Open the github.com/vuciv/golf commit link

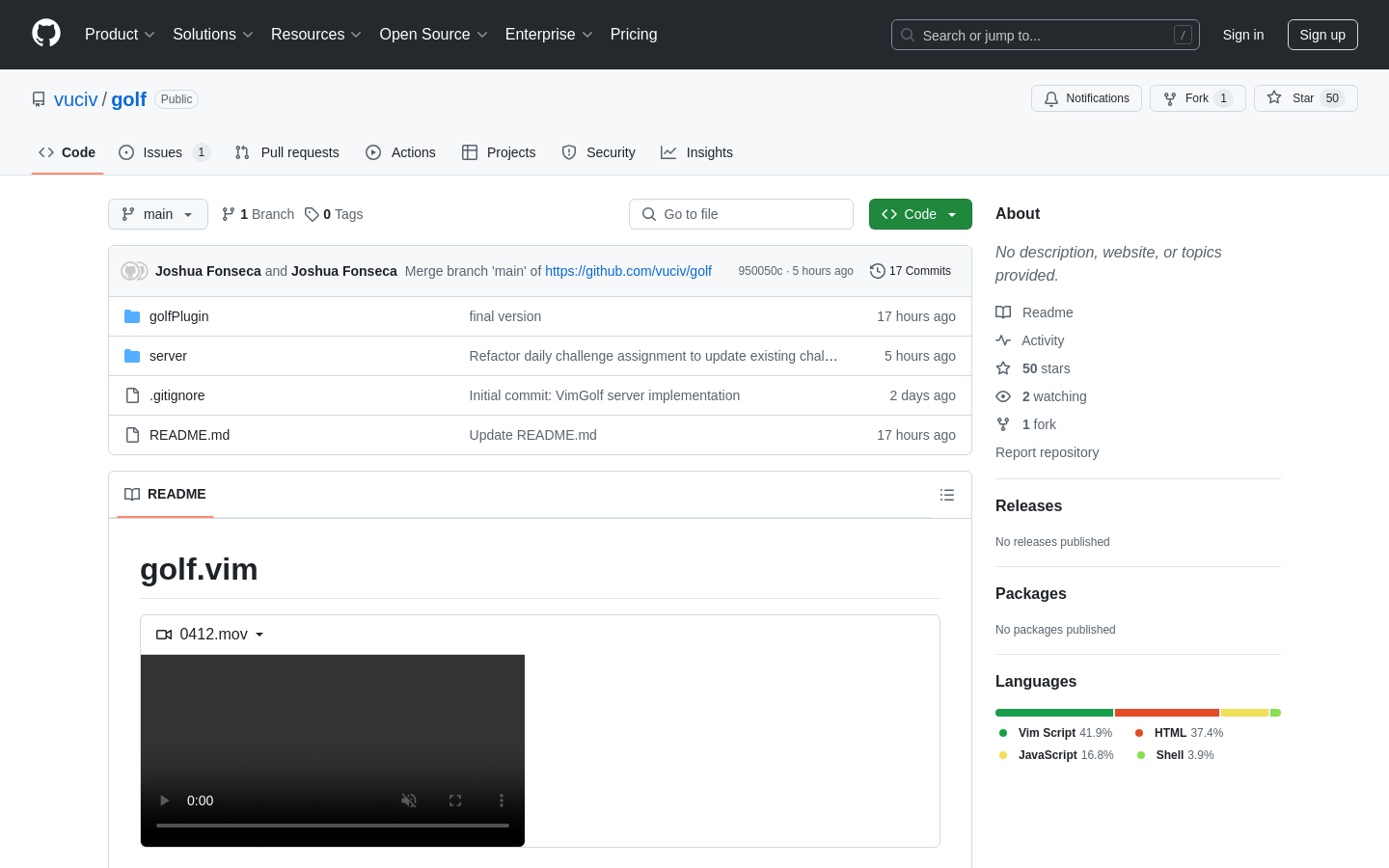[x=628, y=271]
